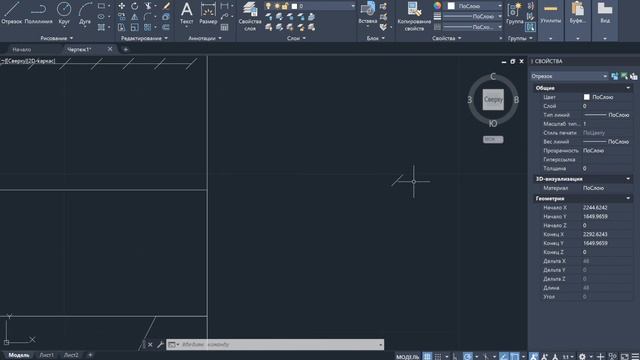This screenshot has height=360, width=640.
Task: Click Копирование свойств match properties
Action: point(414,16)
